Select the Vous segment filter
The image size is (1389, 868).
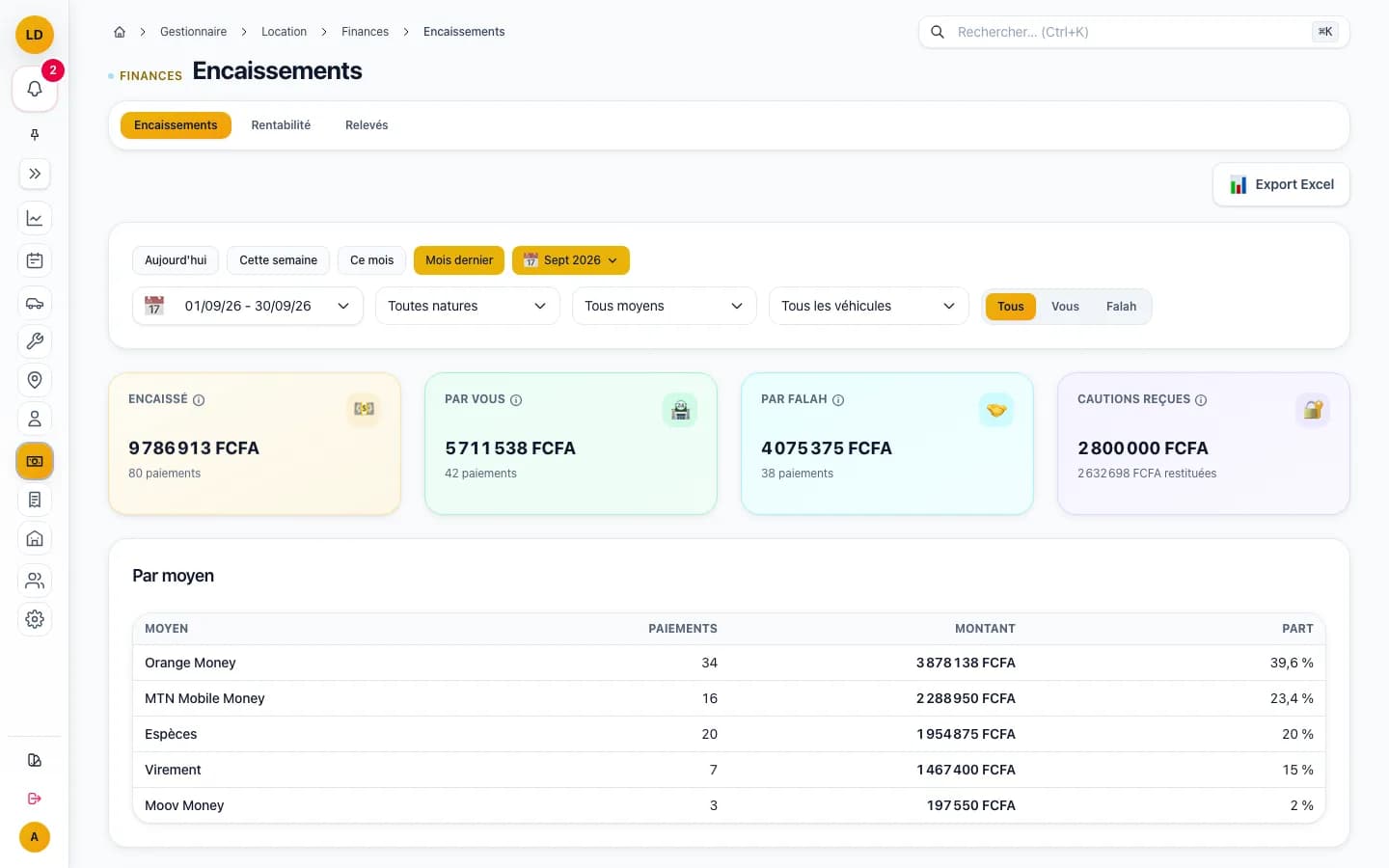tap(1065, 307)
